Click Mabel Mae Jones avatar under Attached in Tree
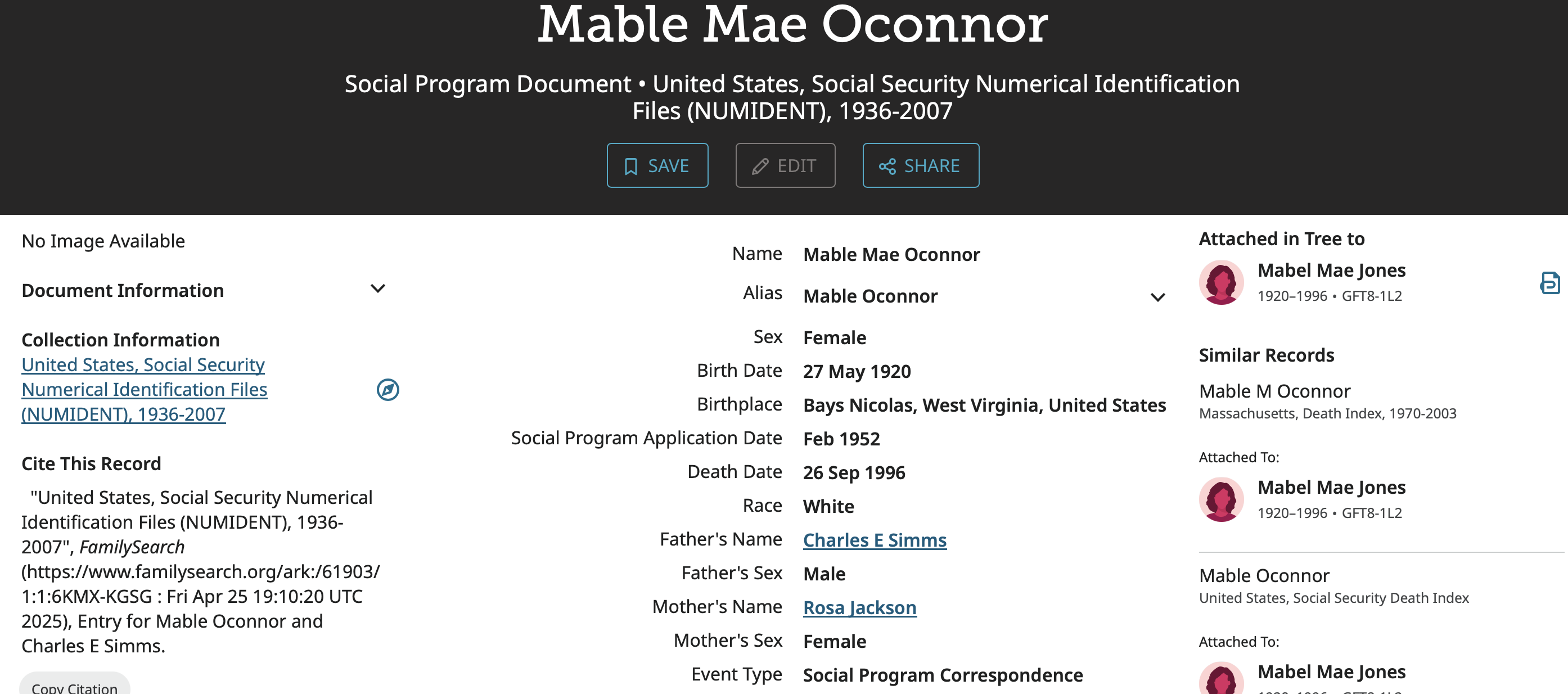The width and height of the screenshot is (1568, 694). click(x=1221, y=282)
